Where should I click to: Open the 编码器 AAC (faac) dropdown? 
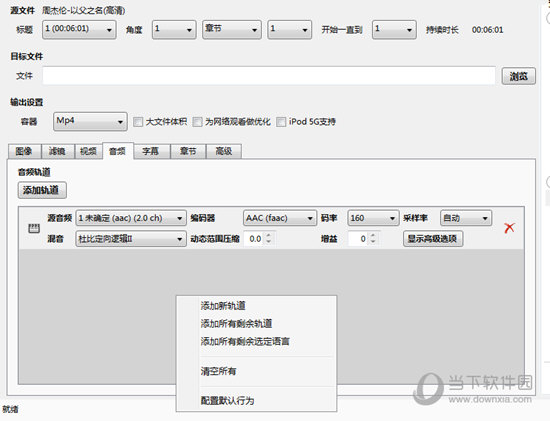[x=280, y=218]
